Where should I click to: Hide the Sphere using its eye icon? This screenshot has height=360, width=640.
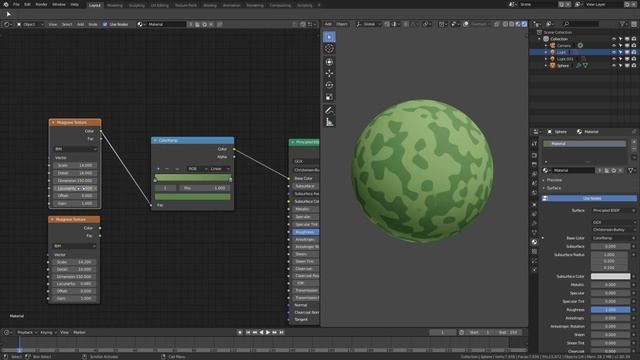tap(613, 65)
